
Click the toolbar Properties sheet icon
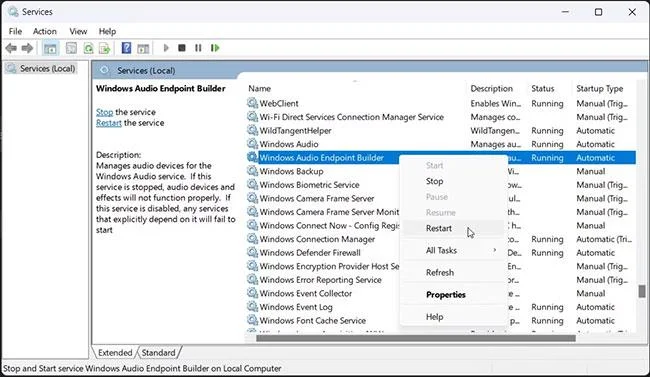pos(71,48)
